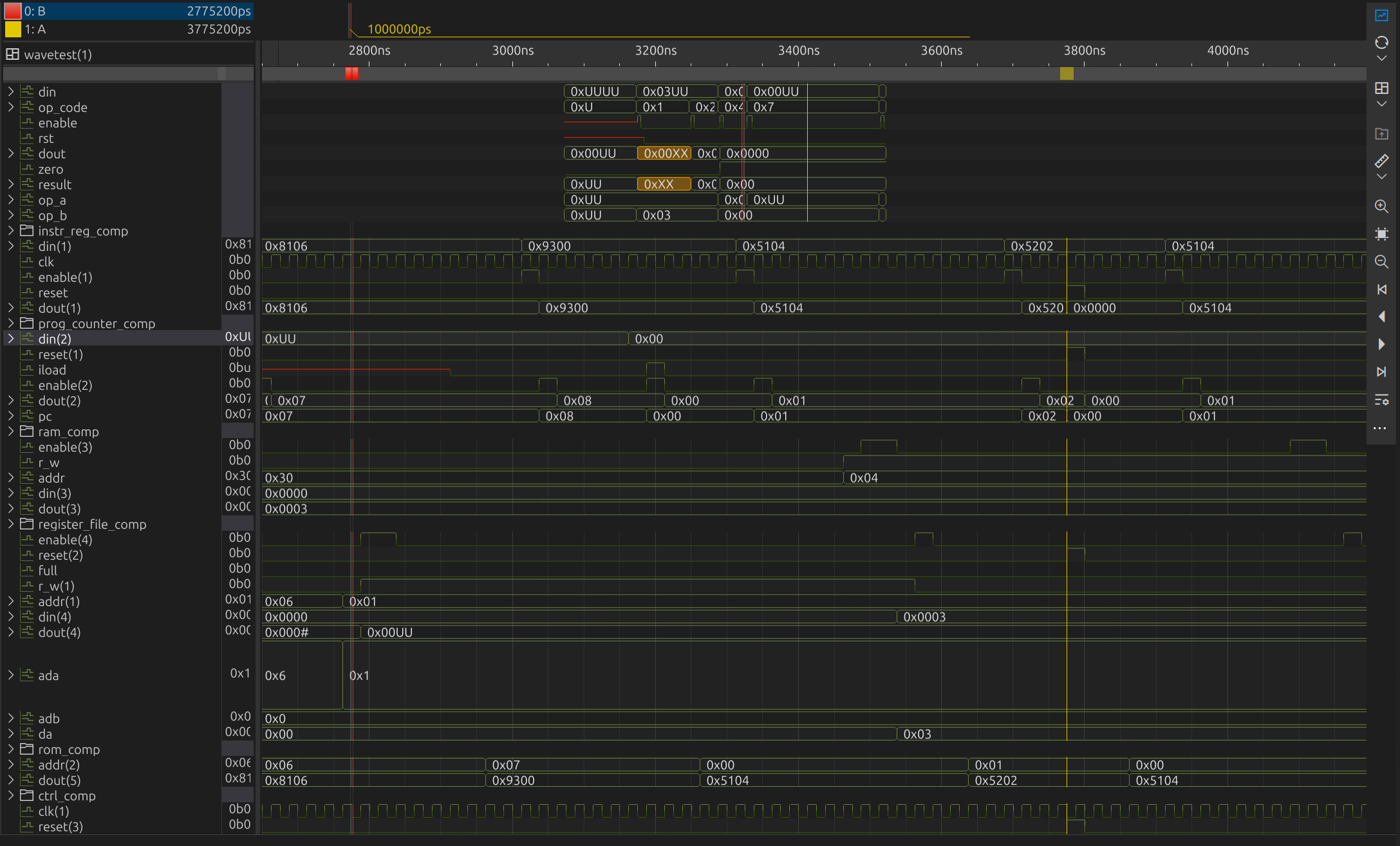Image resolution: width=1400 pixels, height=846 pixels.
Task: Select the rst signal row
Action: point(112,138)
